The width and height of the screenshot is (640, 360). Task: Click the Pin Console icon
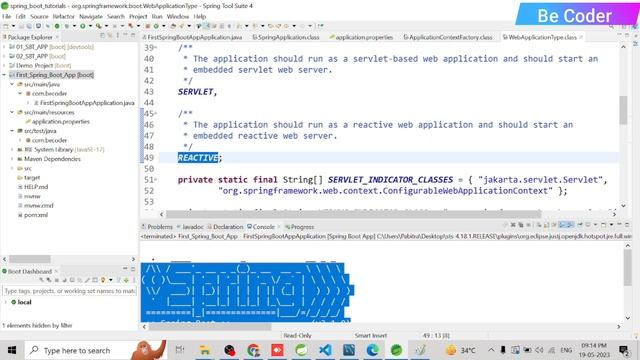pos(580,225)
